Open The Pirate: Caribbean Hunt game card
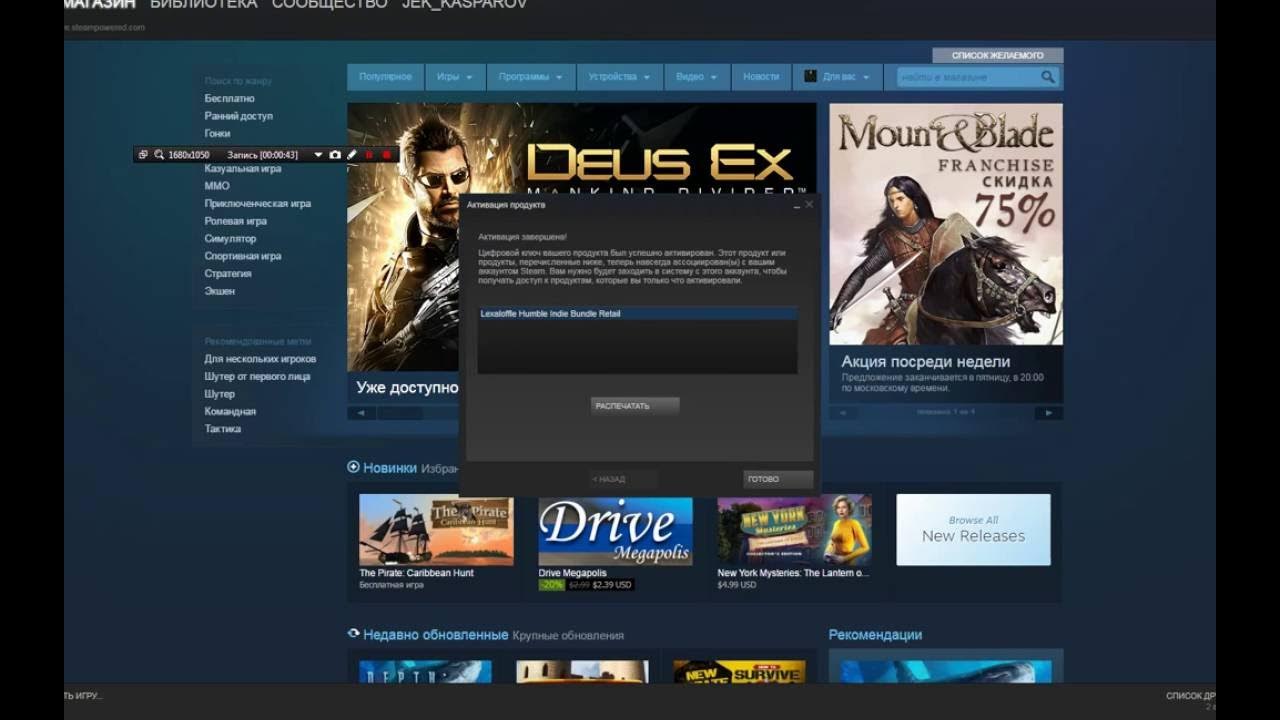 [436, 542]
